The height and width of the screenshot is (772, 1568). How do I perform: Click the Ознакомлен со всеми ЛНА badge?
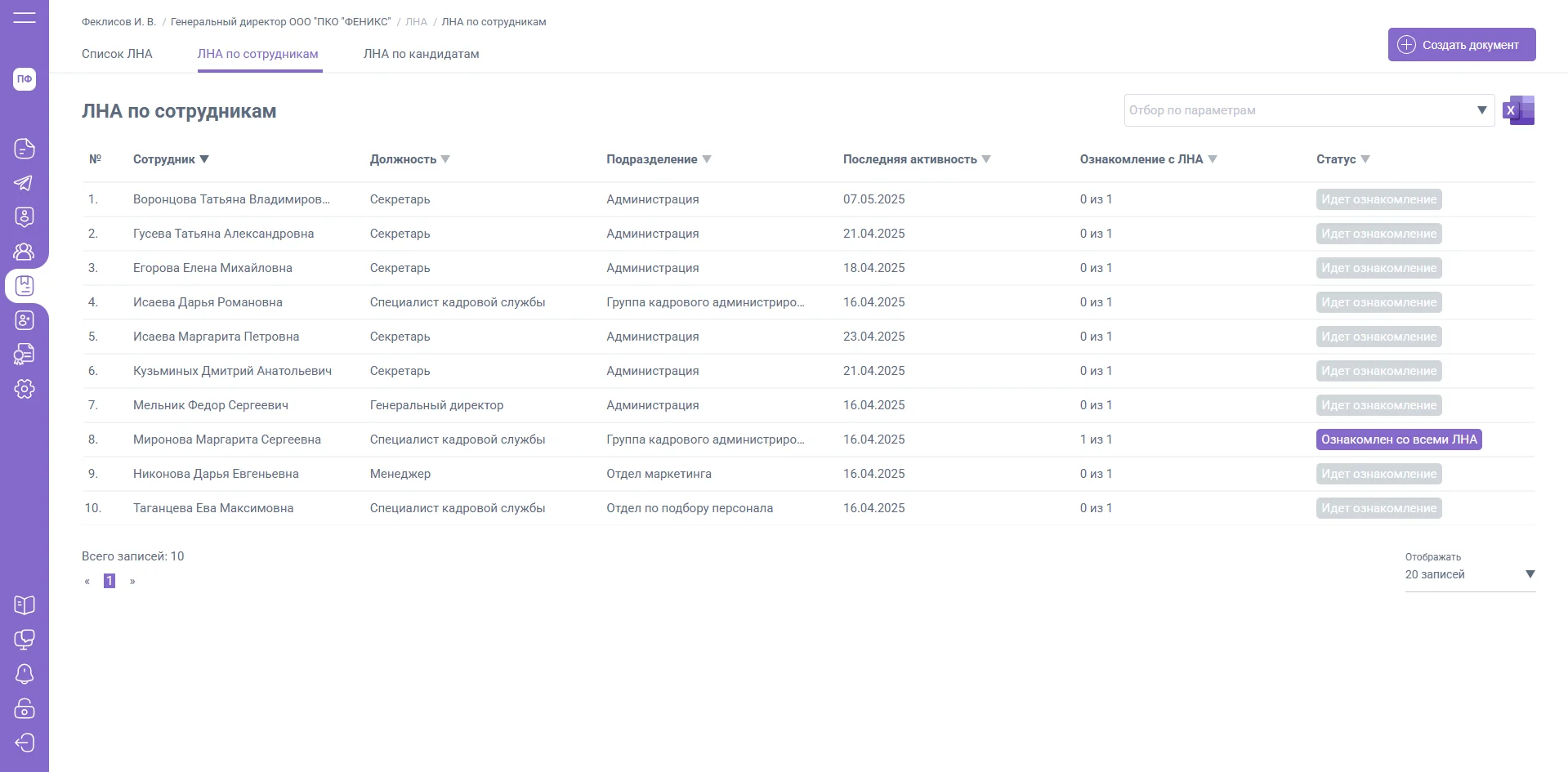[x=1399, y=440]
